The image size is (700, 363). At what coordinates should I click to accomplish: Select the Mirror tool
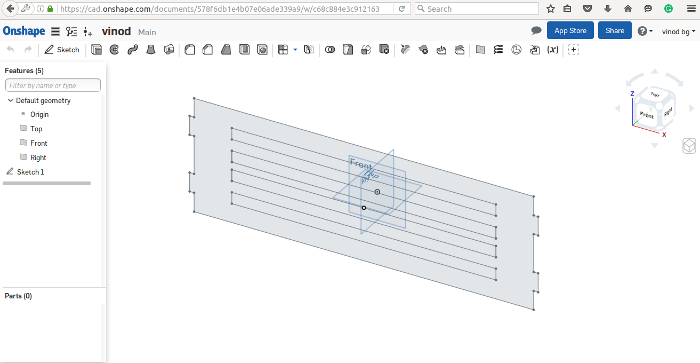[308, 50]
